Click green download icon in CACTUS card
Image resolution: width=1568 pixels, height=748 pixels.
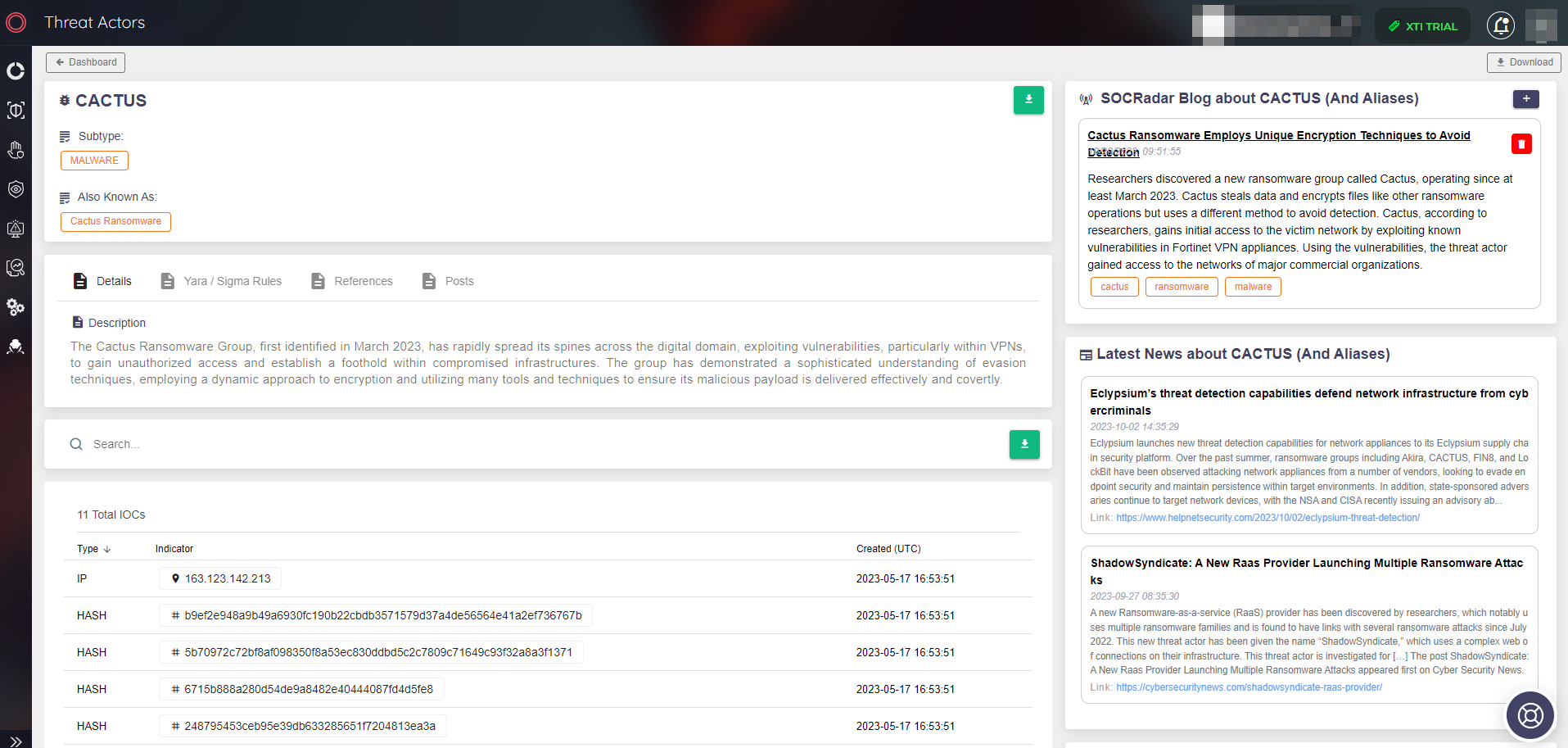point(1028,100)
